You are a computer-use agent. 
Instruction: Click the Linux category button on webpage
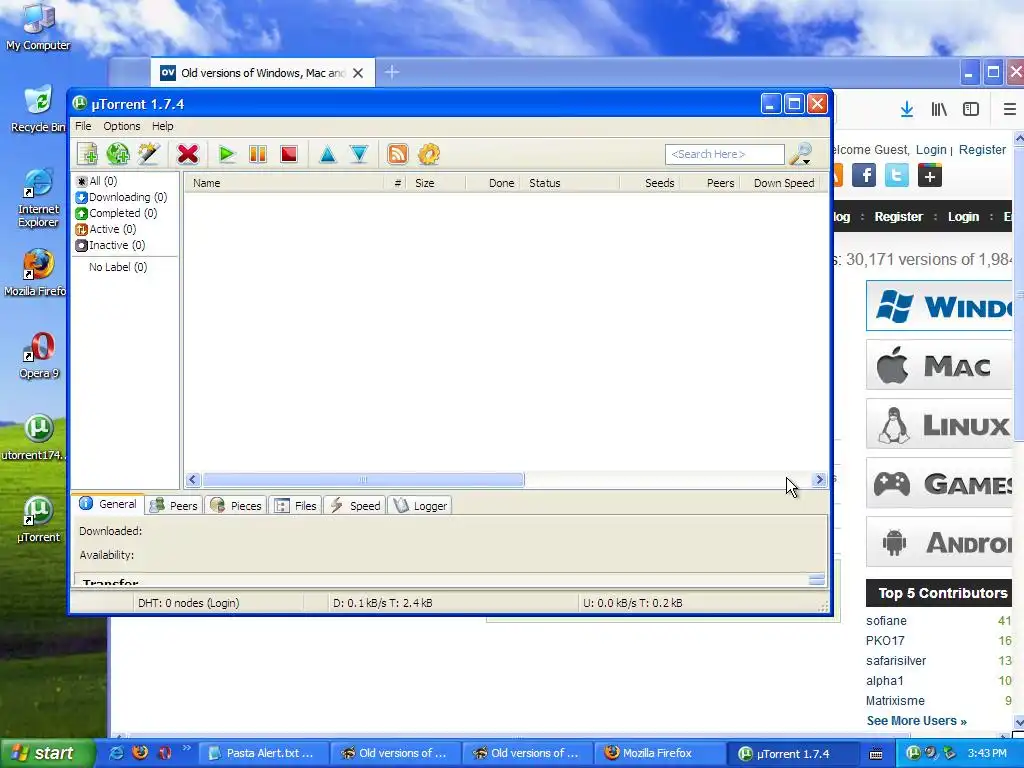click(x=939, y=424)
